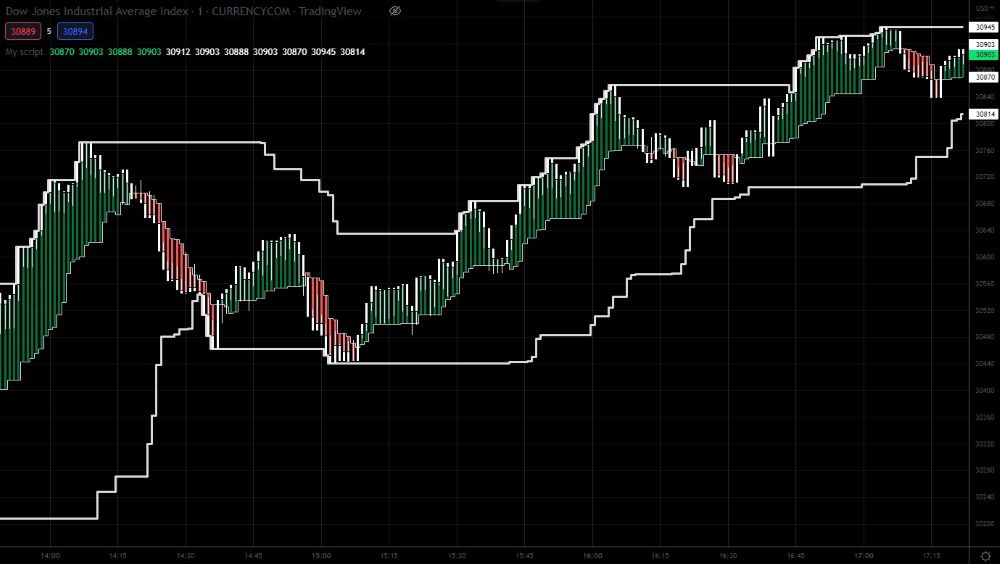Click the 17:15 time axis label
Image resolution: width=1000 pixels, height=564 pixels.
coord(931,556)
